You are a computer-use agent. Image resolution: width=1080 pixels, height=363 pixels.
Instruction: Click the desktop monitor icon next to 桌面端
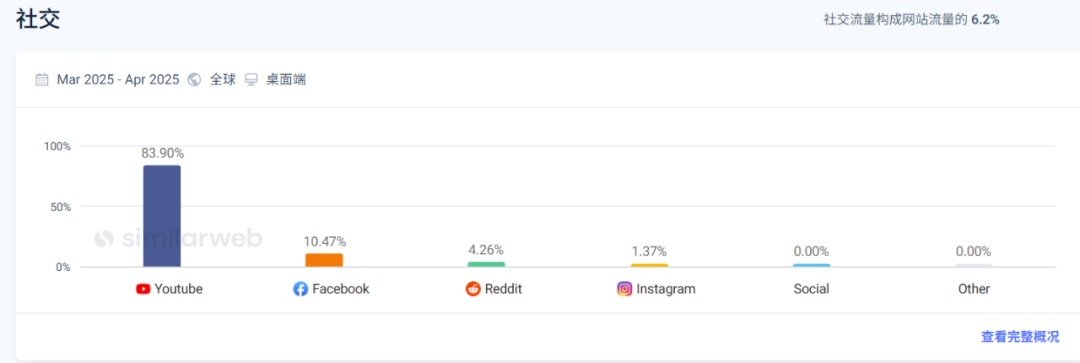pos(251,80)
